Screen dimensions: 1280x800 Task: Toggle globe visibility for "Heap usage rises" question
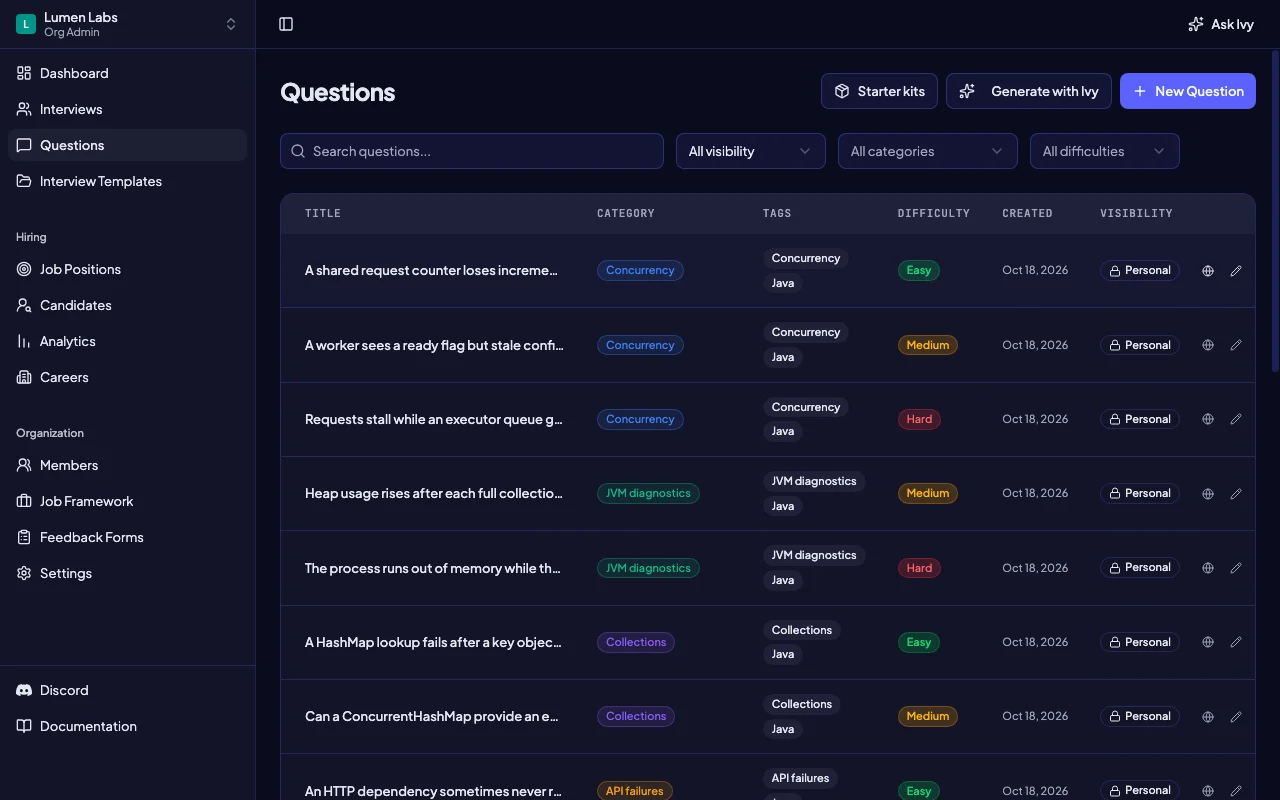pyautogui.click(x=1208, y=493)
